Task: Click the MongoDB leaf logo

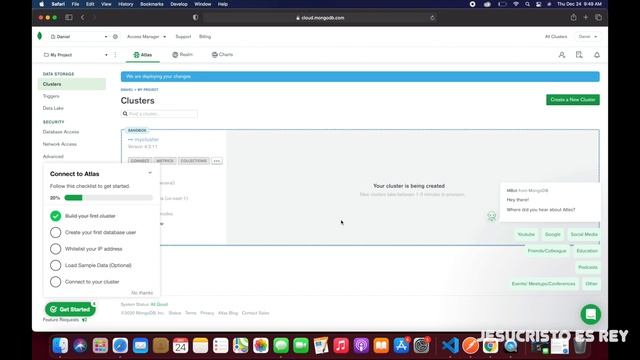Action: pyautogui.click(x=40, y=36)
